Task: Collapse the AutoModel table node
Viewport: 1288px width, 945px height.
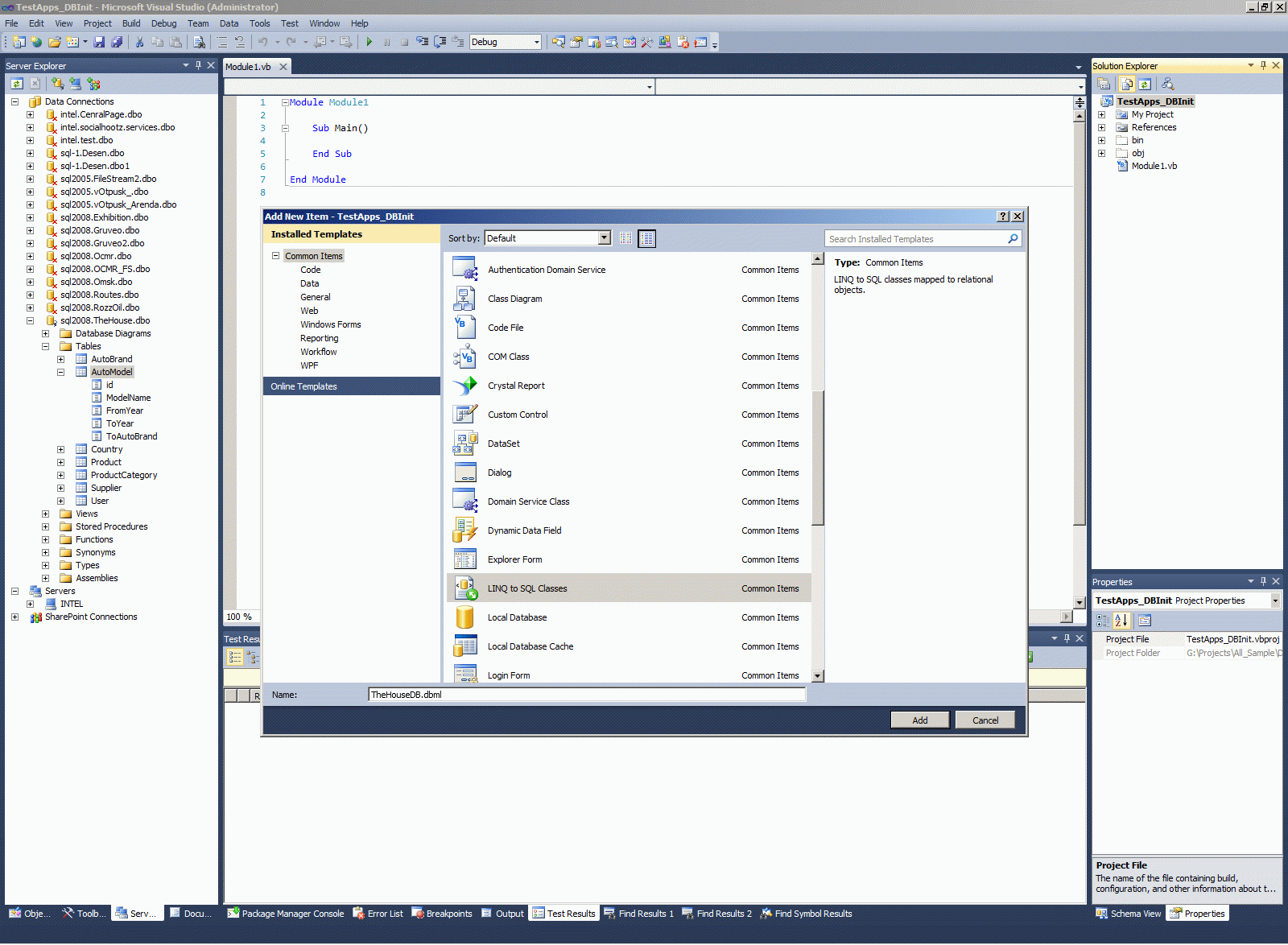Action: (60, 372)
